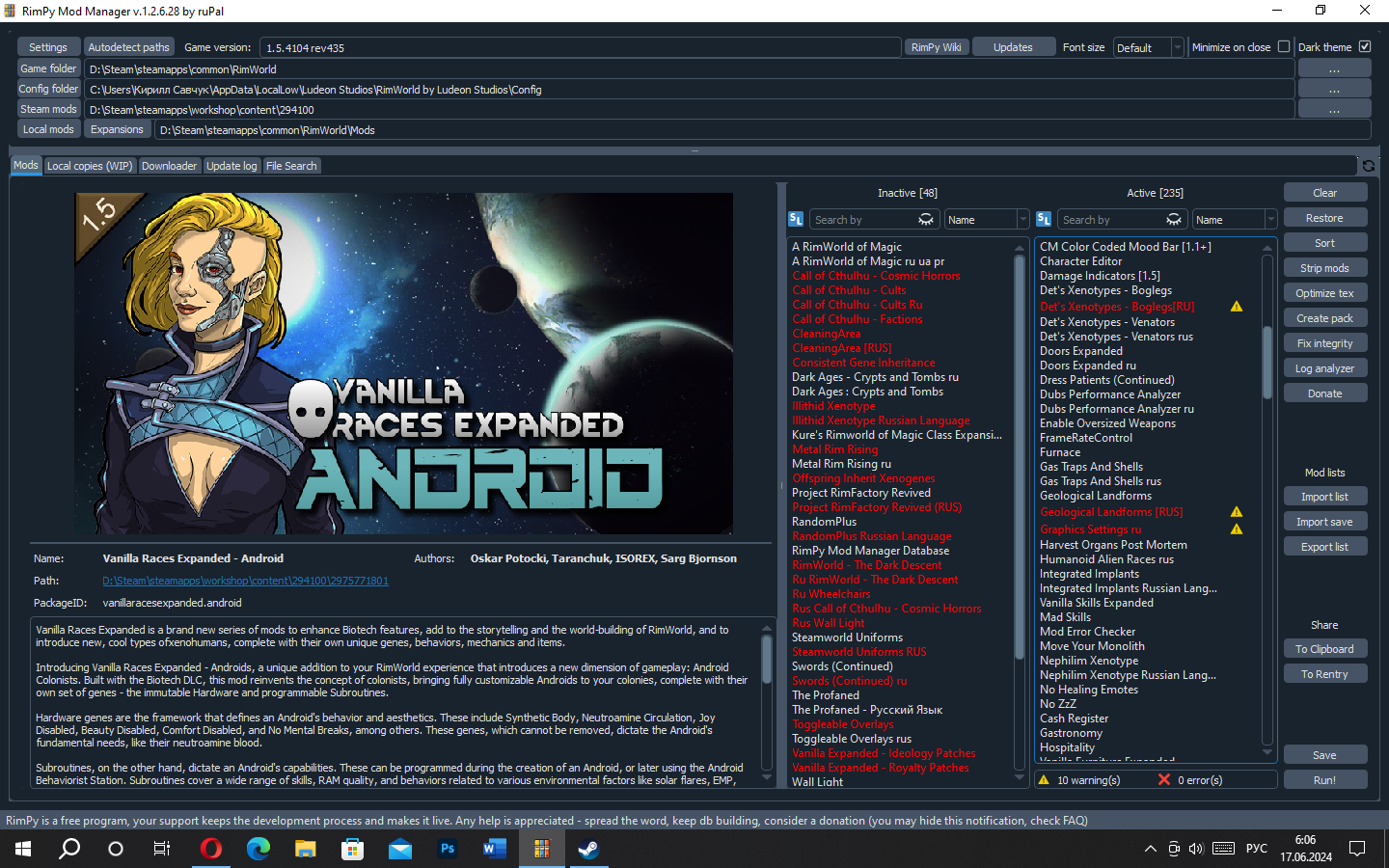Click the red X errors icon in status bar
Screen dimensions: 1389x868
[1164, 780]
